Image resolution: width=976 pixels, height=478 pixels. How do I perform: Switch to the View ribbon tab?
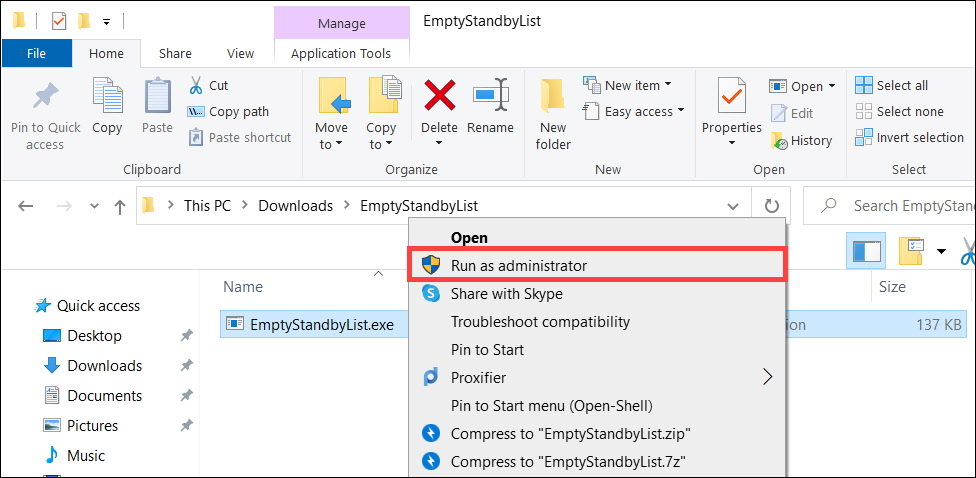point(240,54)
